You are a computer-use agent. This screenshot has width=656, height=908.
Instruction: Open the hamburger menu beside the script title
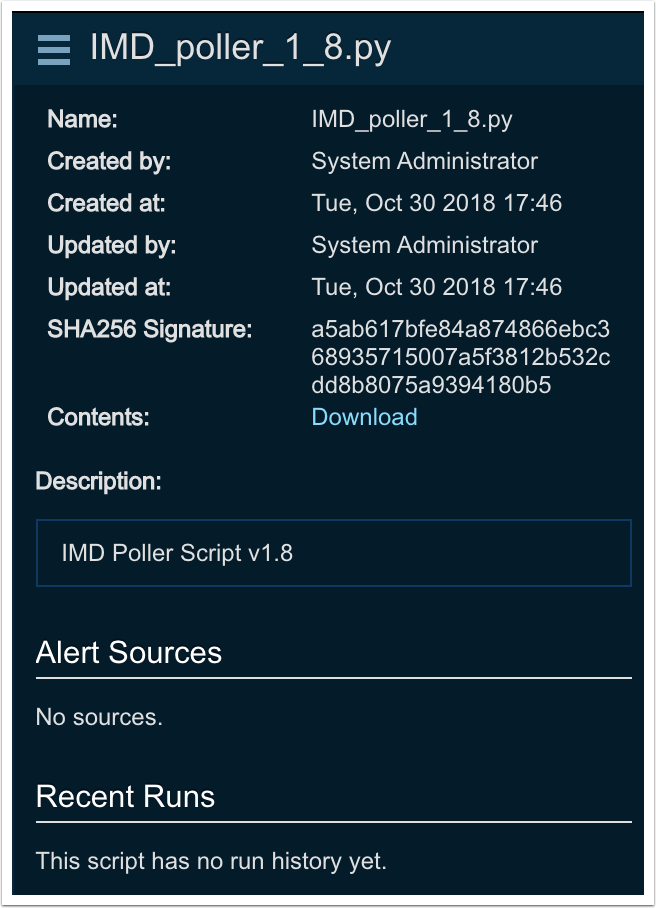tap(54, 49)
